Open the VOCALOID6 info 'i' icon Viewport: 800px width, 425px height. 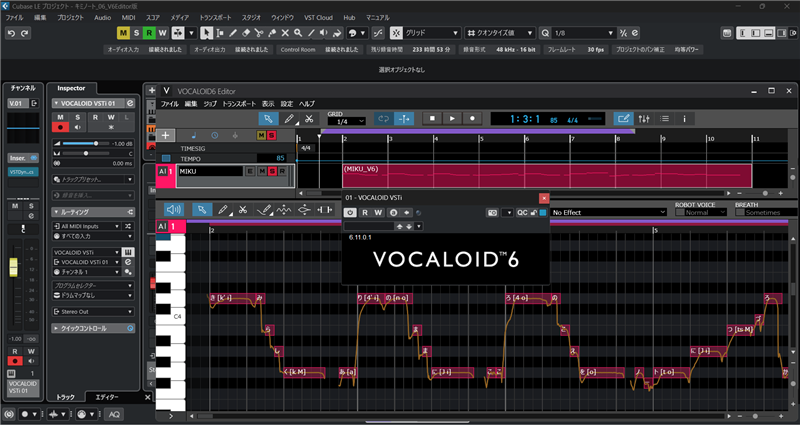(x=684, y=119)
